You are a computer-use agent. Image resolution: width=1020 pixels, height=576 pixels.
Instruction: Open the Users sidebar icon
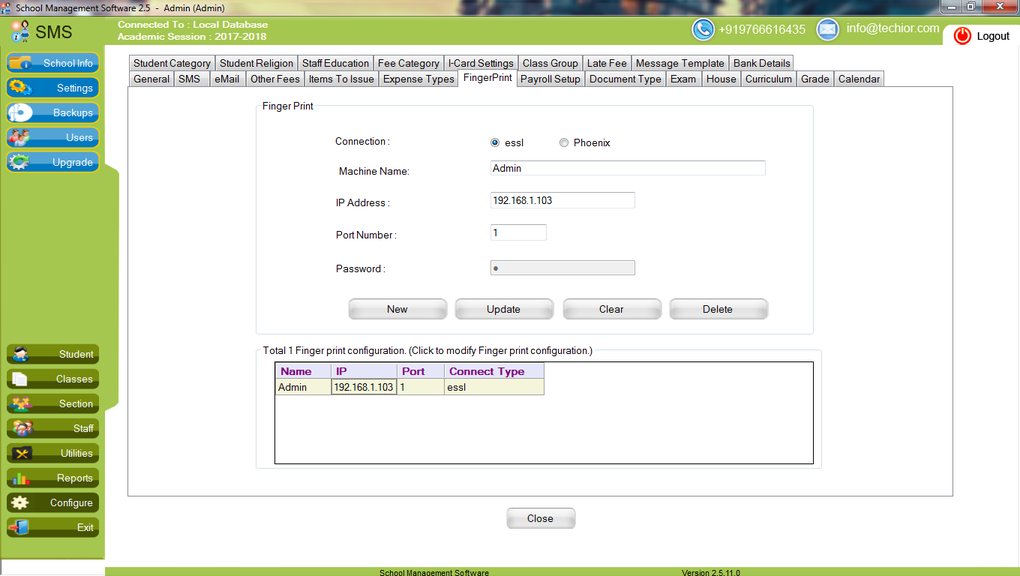[52, 137]
